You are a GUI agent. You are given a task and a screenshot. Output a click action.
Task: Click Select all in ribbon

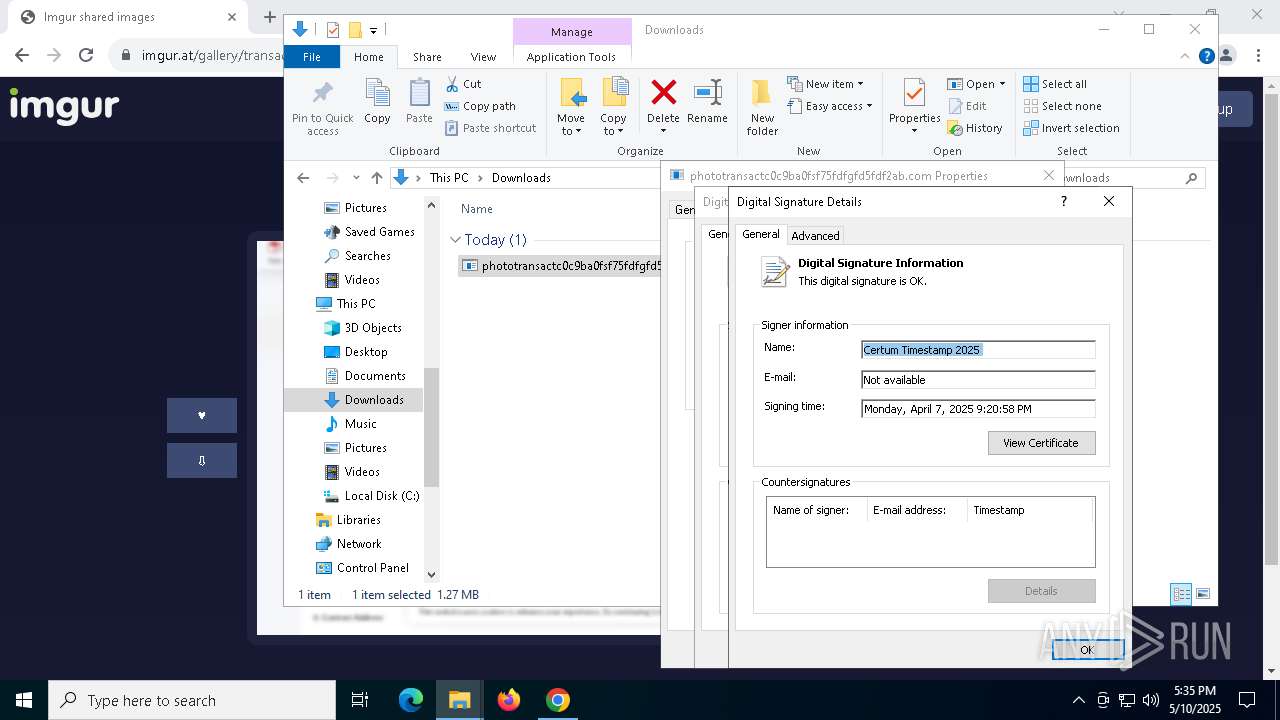(x=1055, y=84)
